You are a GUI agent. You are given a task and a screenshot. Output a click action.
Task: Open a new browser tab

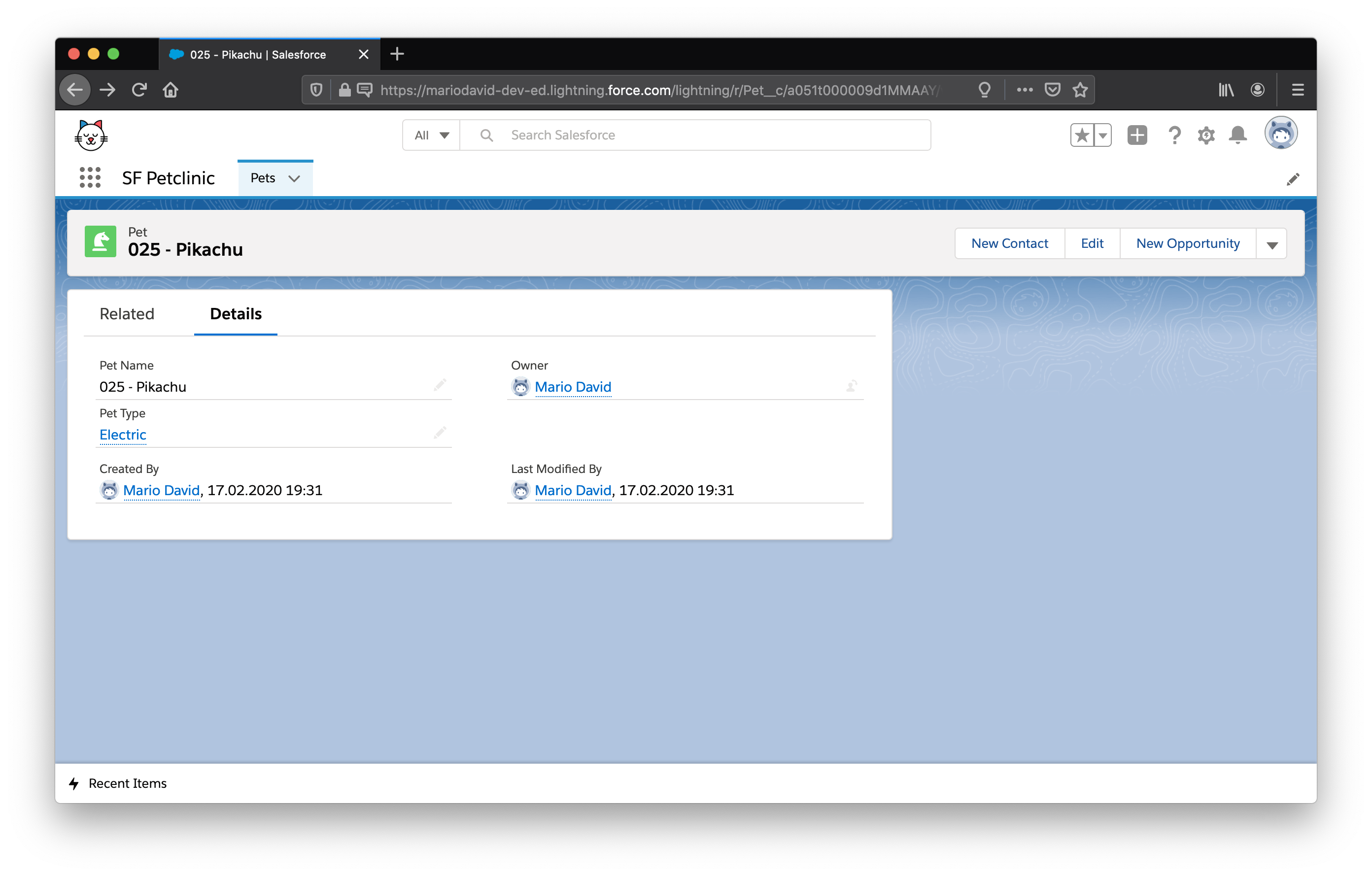397,54
